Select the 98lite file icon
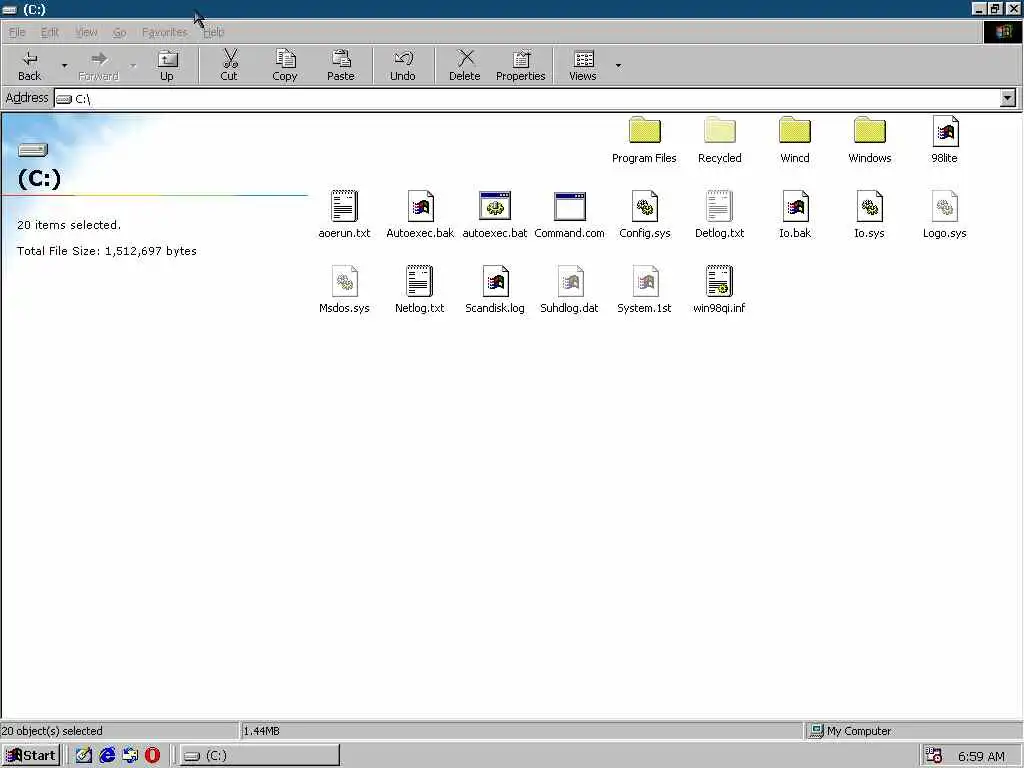1024x768 pixels. click(945, 140)
